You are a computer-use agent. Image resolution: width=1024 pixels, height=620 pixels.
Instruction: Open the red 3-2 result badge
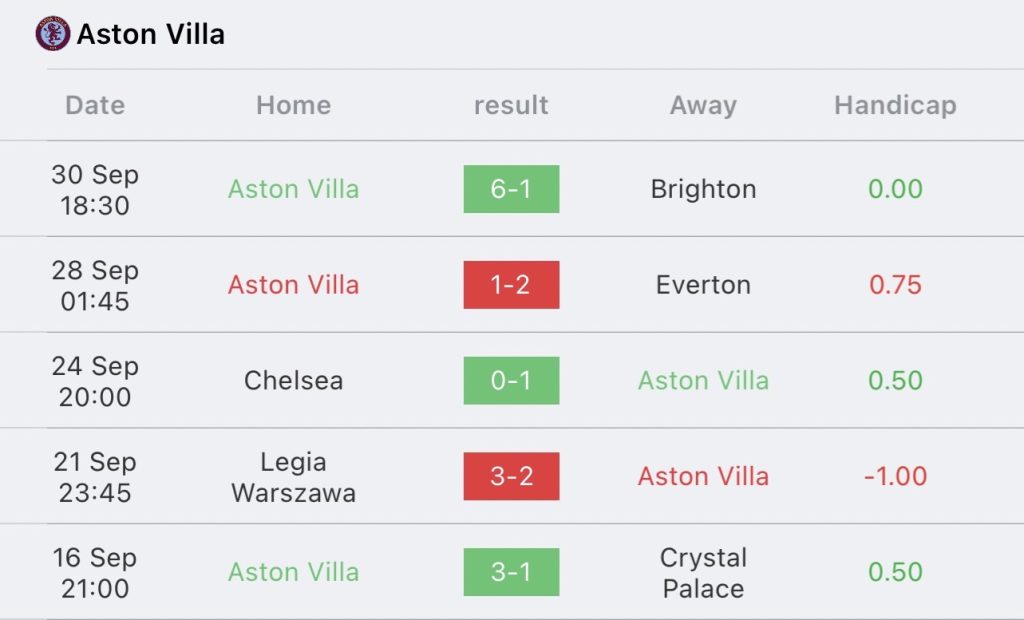click(511, 476)
